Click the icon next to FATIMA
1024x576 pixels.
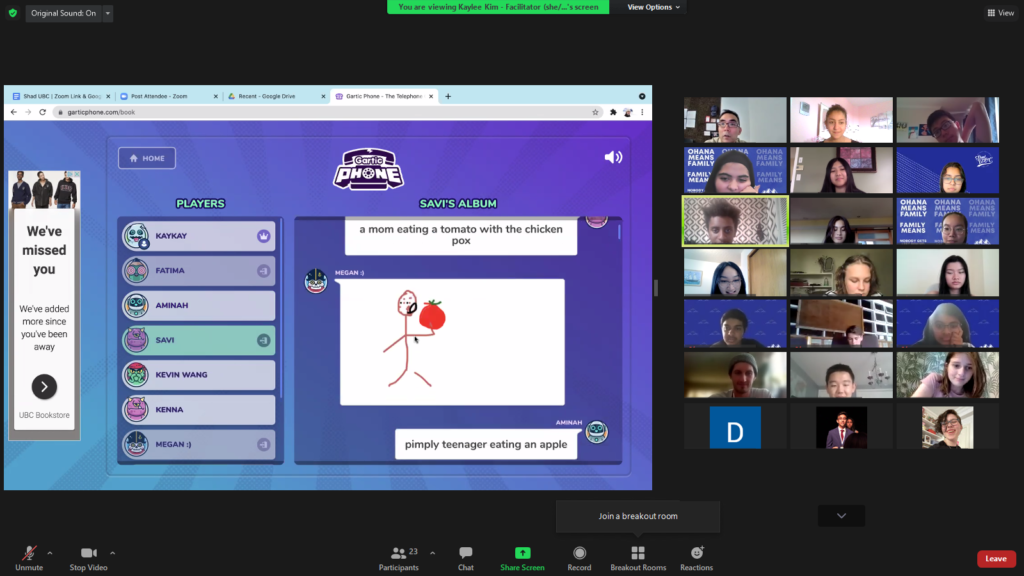pos(264,271)
